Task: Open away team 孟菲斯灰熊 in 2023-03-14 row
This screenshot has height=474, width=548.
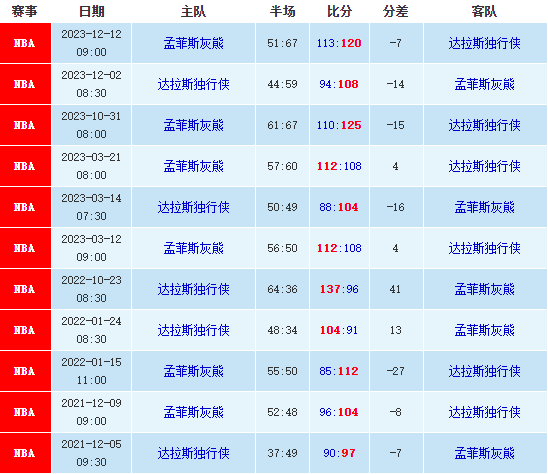Action: (484, 207)
